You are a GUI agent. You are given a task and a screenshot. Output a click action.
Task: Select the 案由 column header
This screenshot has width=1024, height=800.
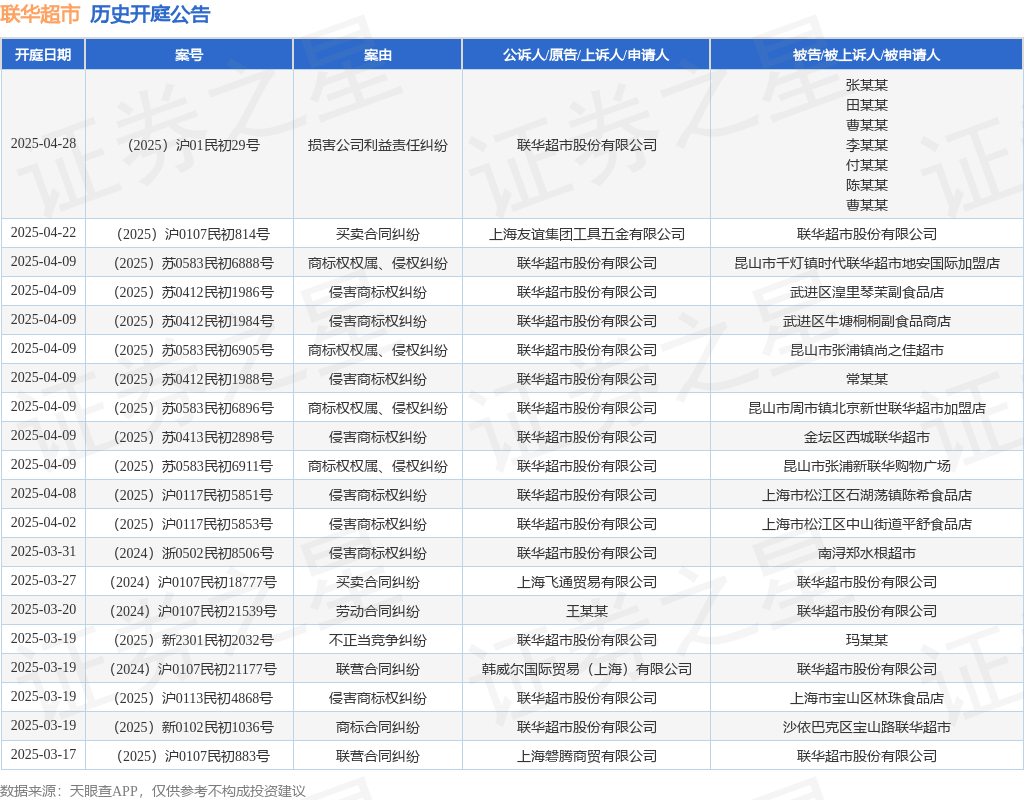point(377,55)
